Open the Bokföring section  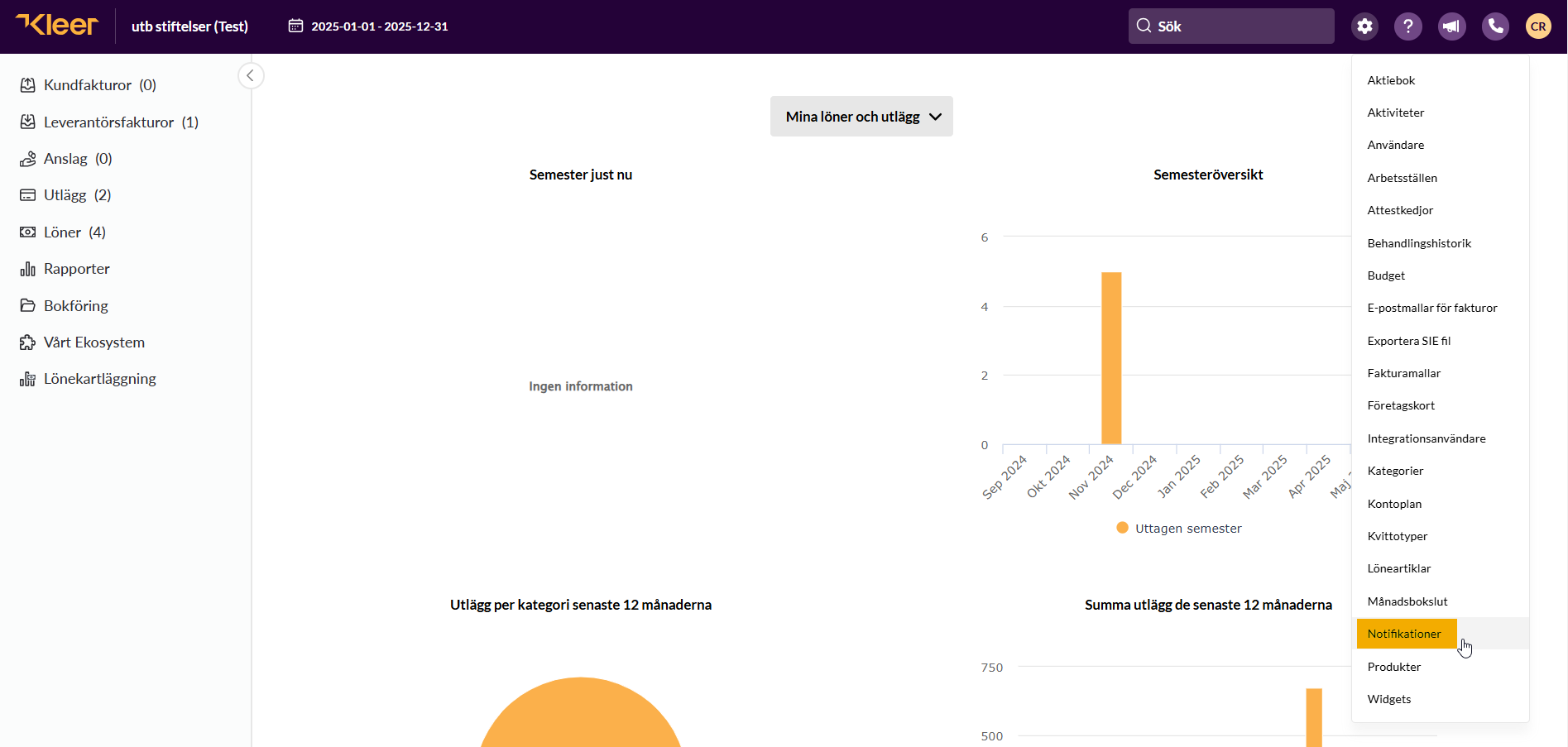76,306
